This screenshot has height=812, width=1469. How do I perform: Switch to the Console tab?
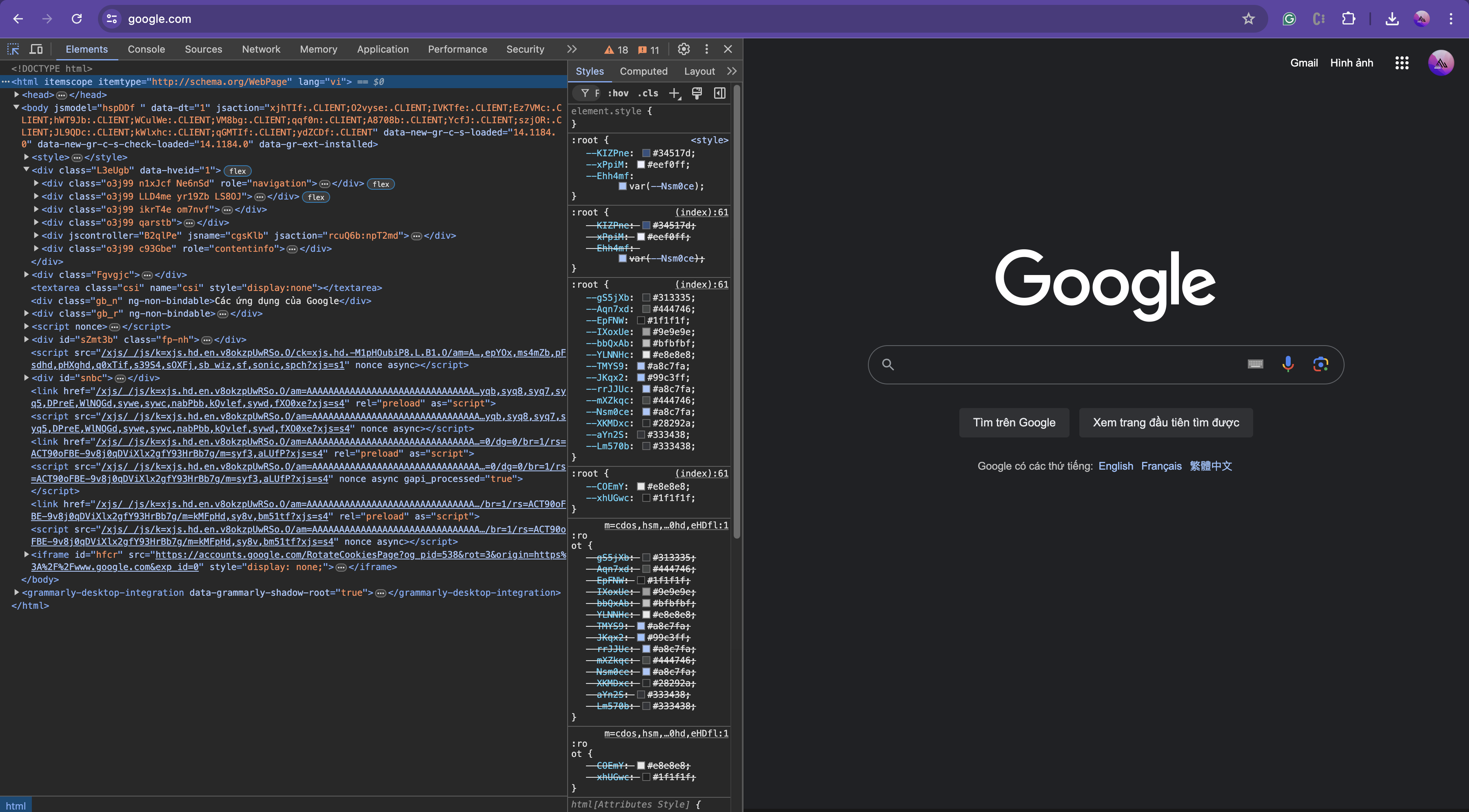coord(146,49)
